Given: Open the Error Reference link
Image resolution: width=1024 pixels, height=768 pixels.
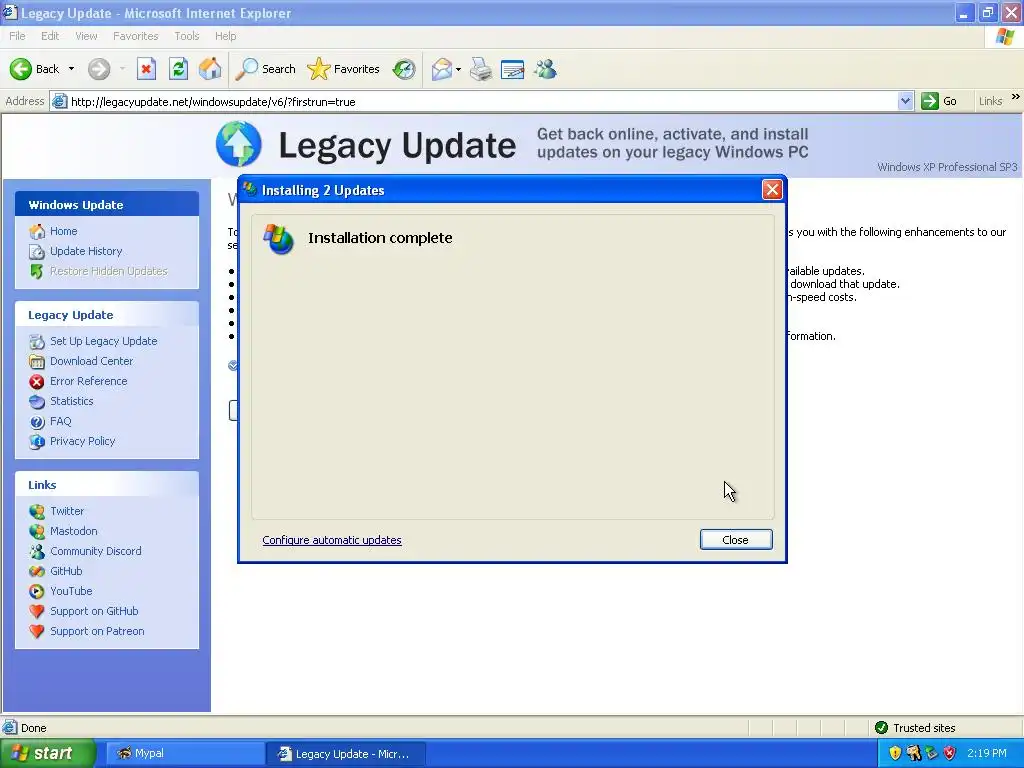Looking at the screenshot, I should pyautogui.click(x=89, y=381).
